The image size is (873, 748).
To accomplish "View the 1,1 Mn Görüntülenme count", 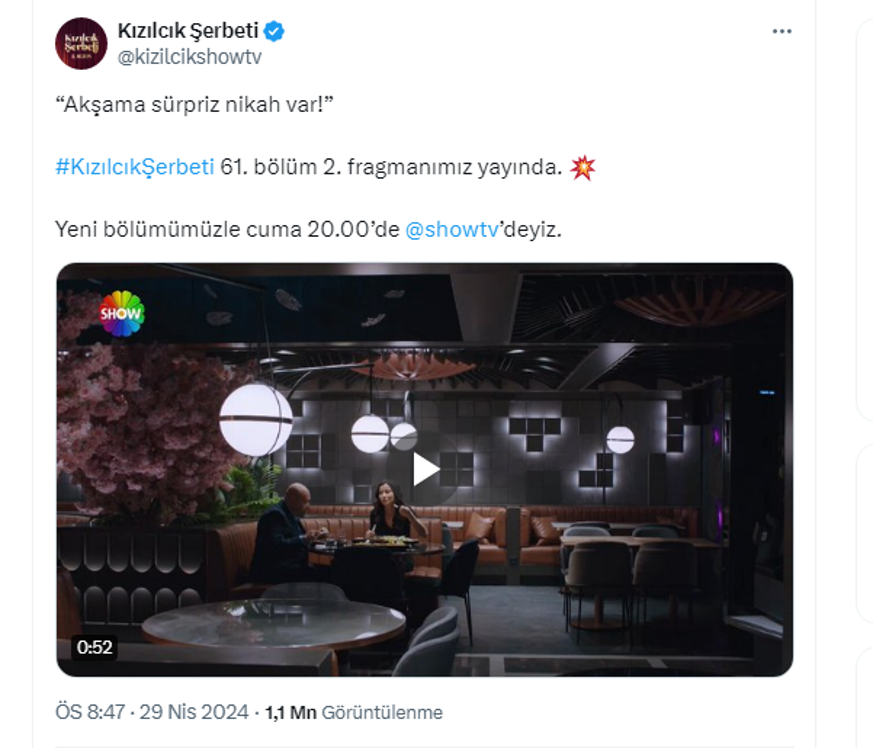I will pos(353,712).
